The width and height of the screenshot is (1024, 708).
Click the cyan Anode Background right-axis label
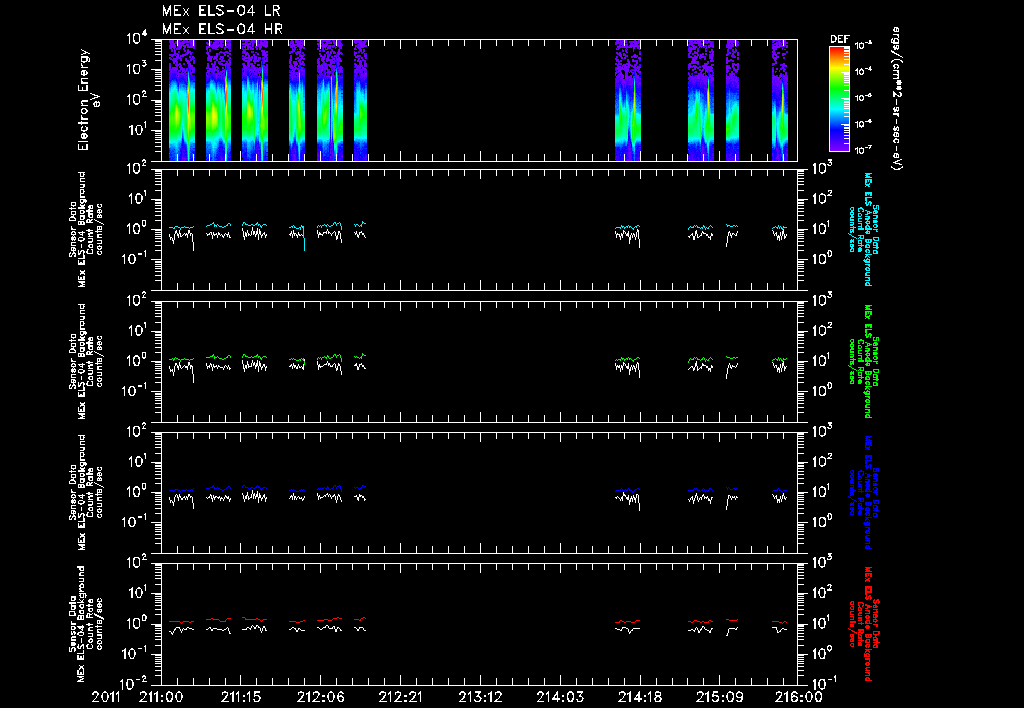point(863,229)
